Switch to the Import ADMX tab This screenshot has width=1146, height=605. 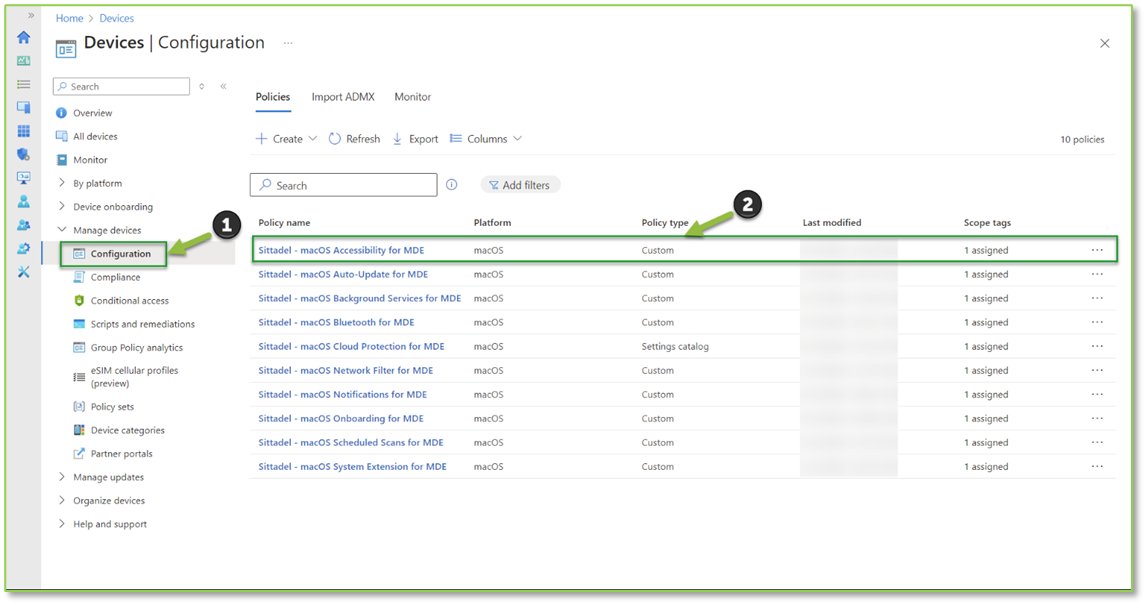pos(343,97)
